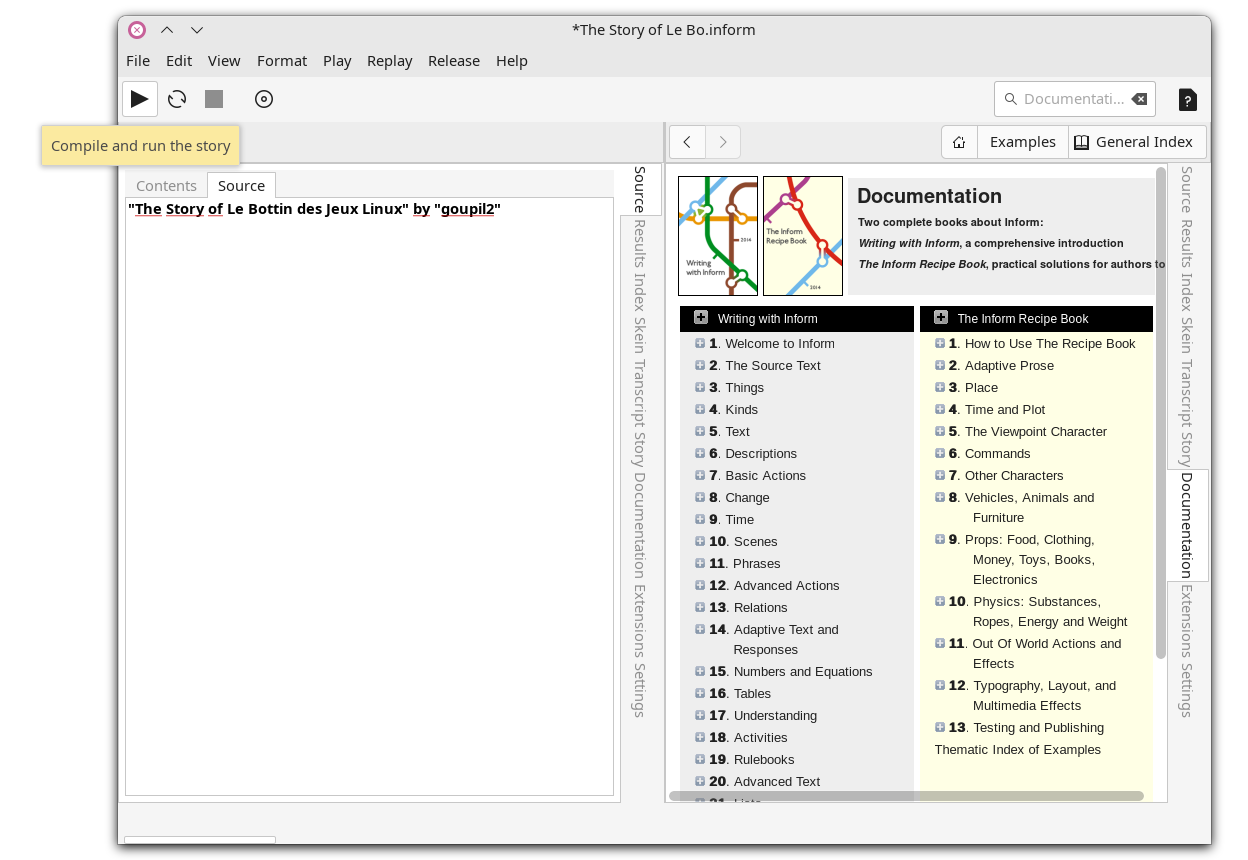The width and height of the screenshot is (1248, 860).
Task: Expand chapter 3 Things in Writing with Inform
Action: pos(700,387)
